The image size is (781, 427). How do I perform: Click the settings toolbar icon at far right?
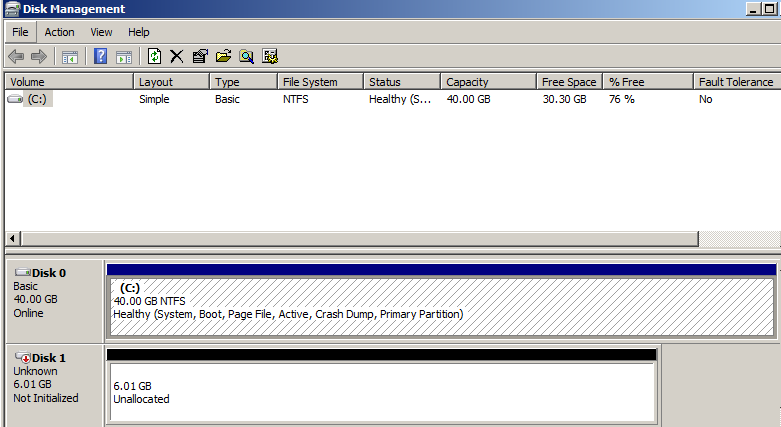[269, 56]
